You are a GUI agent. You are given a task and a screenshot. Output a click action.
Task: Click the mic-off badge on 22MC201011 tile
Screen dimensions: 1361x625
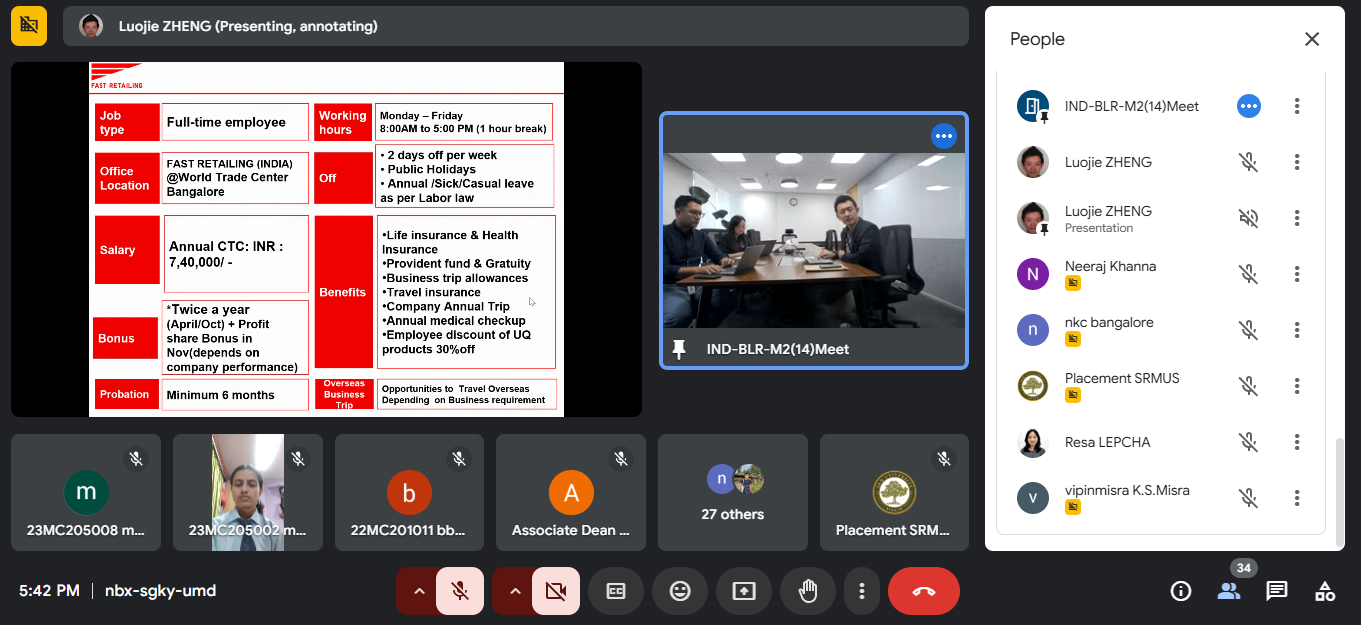click(459, 458)
